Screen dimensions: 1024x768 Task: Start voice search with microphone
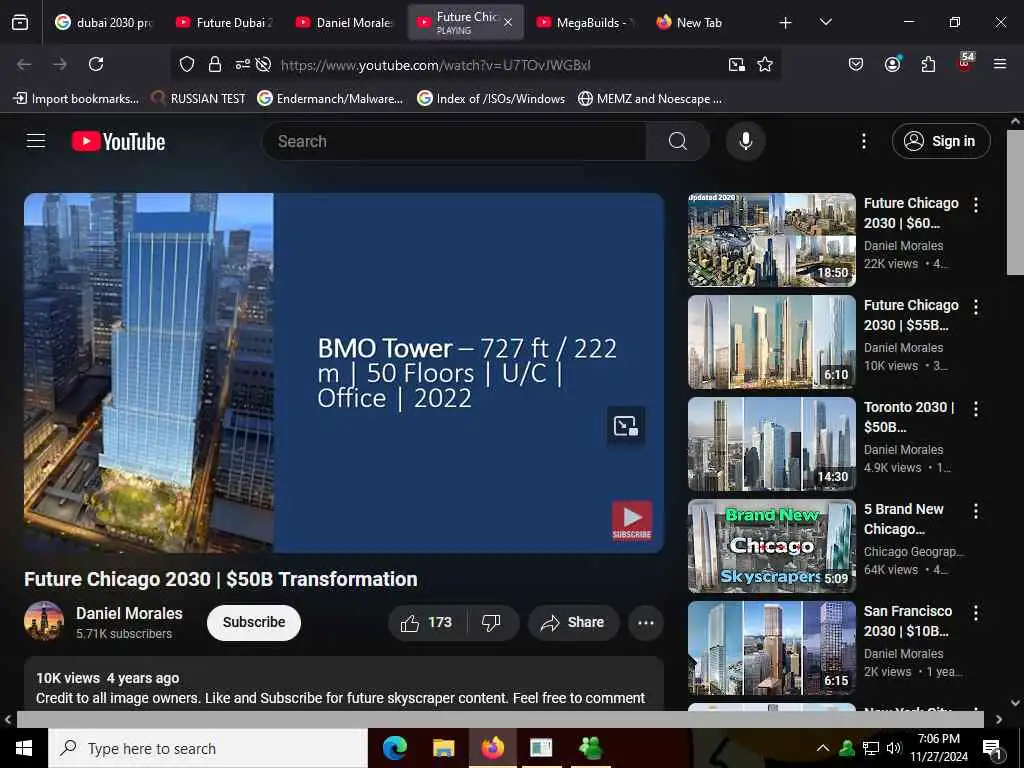745,141
